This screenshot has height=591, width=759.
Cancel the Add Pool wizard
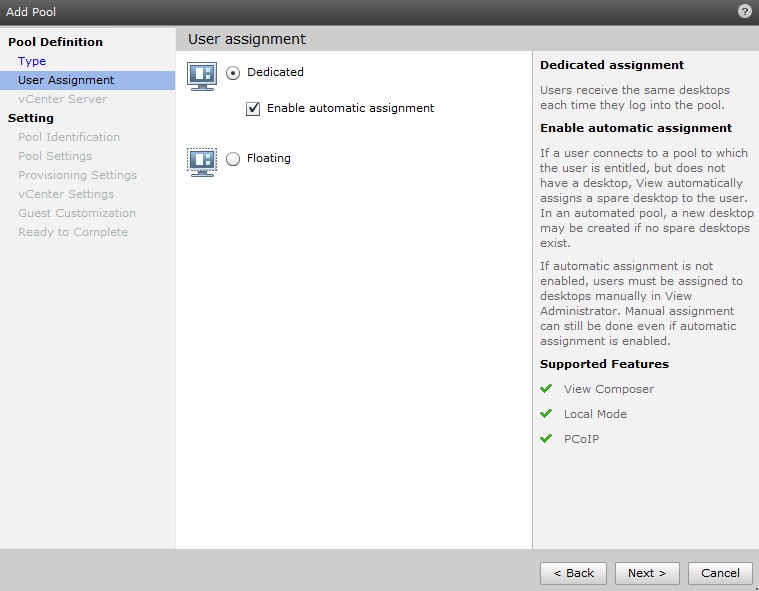coord(720,573)
